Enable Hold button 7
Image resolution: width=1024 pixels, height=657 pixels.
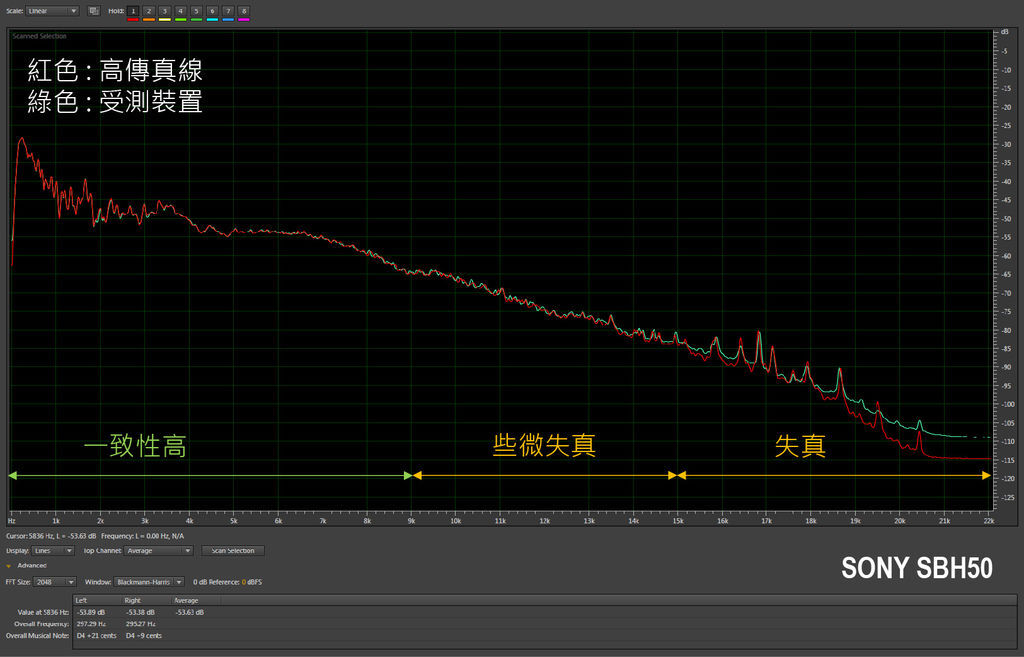point(228,10)
